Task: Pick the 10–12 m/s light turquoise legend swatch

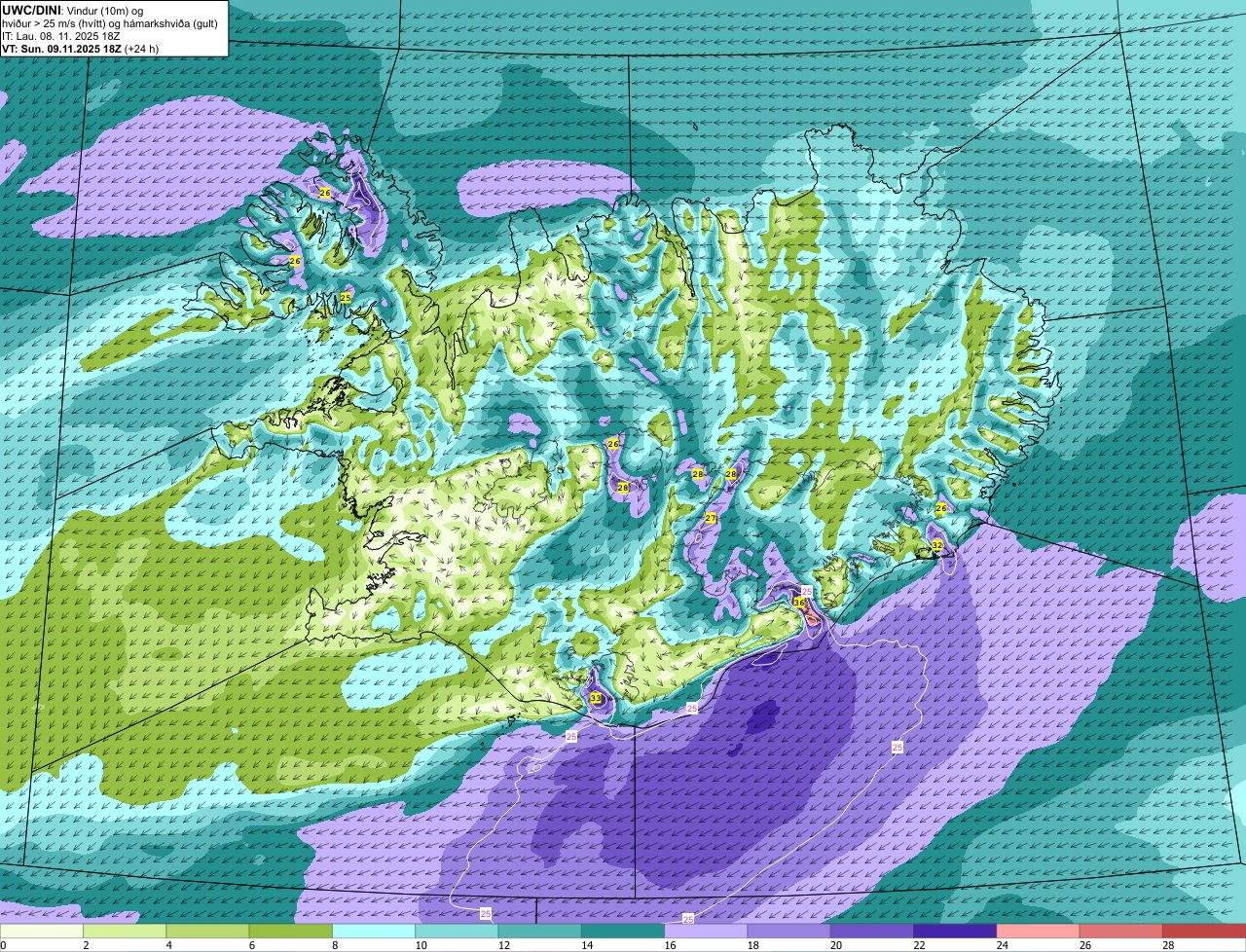Action: [x=457, y=931]
